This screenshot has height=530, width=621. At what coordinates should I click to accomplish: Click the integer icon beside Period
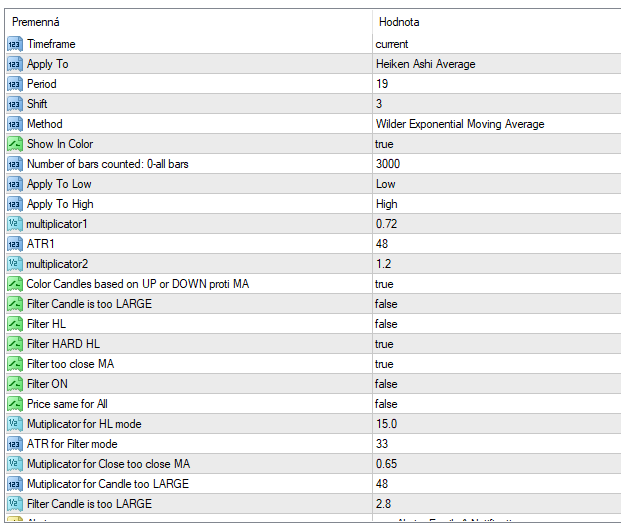click(x=14, y=84)
